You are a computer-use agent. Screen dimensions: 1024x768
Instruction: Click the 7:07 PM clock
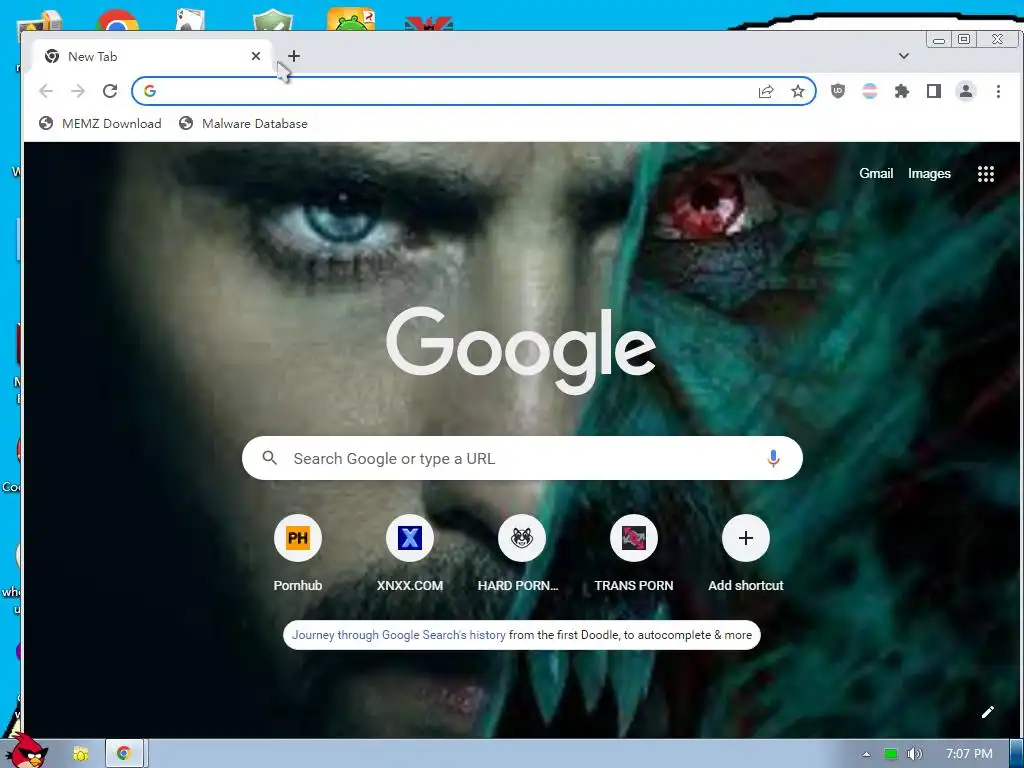pyautogui.click(x=969, y=754)
